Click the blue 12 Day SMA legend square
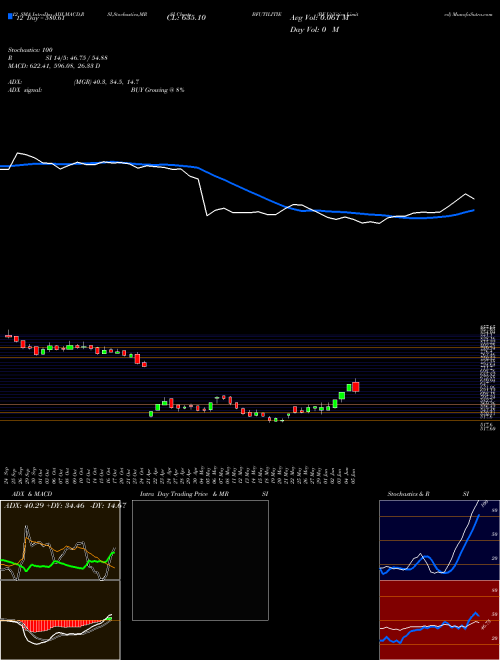500x660 pixels. click(10, 16)
